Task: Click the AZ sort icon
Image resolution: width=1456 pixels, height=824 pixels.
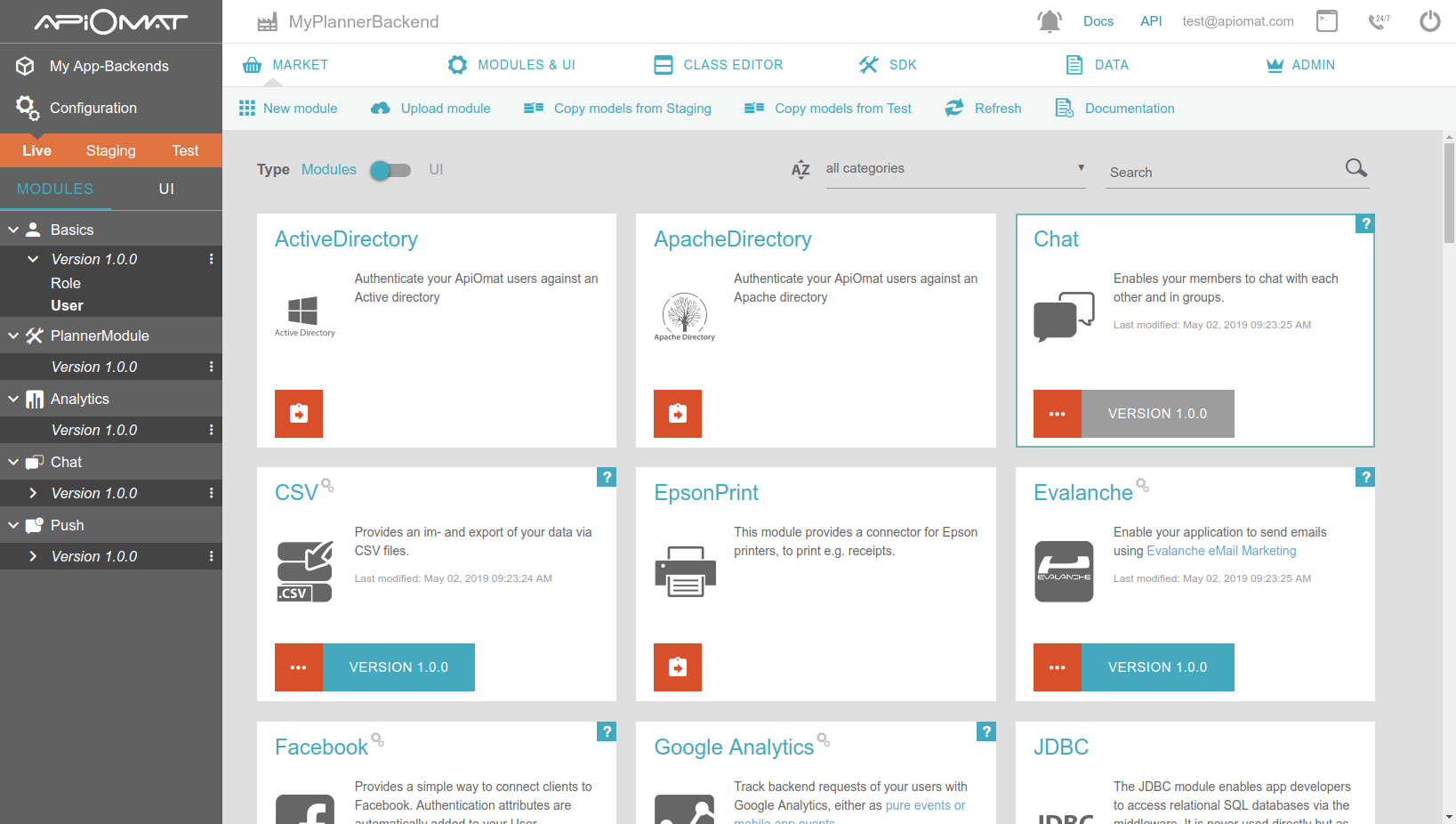Action: (800, 169)
